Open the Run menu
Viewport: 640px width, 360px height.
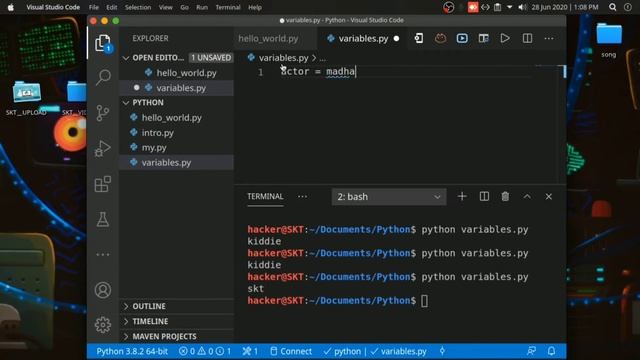(202, 7)
